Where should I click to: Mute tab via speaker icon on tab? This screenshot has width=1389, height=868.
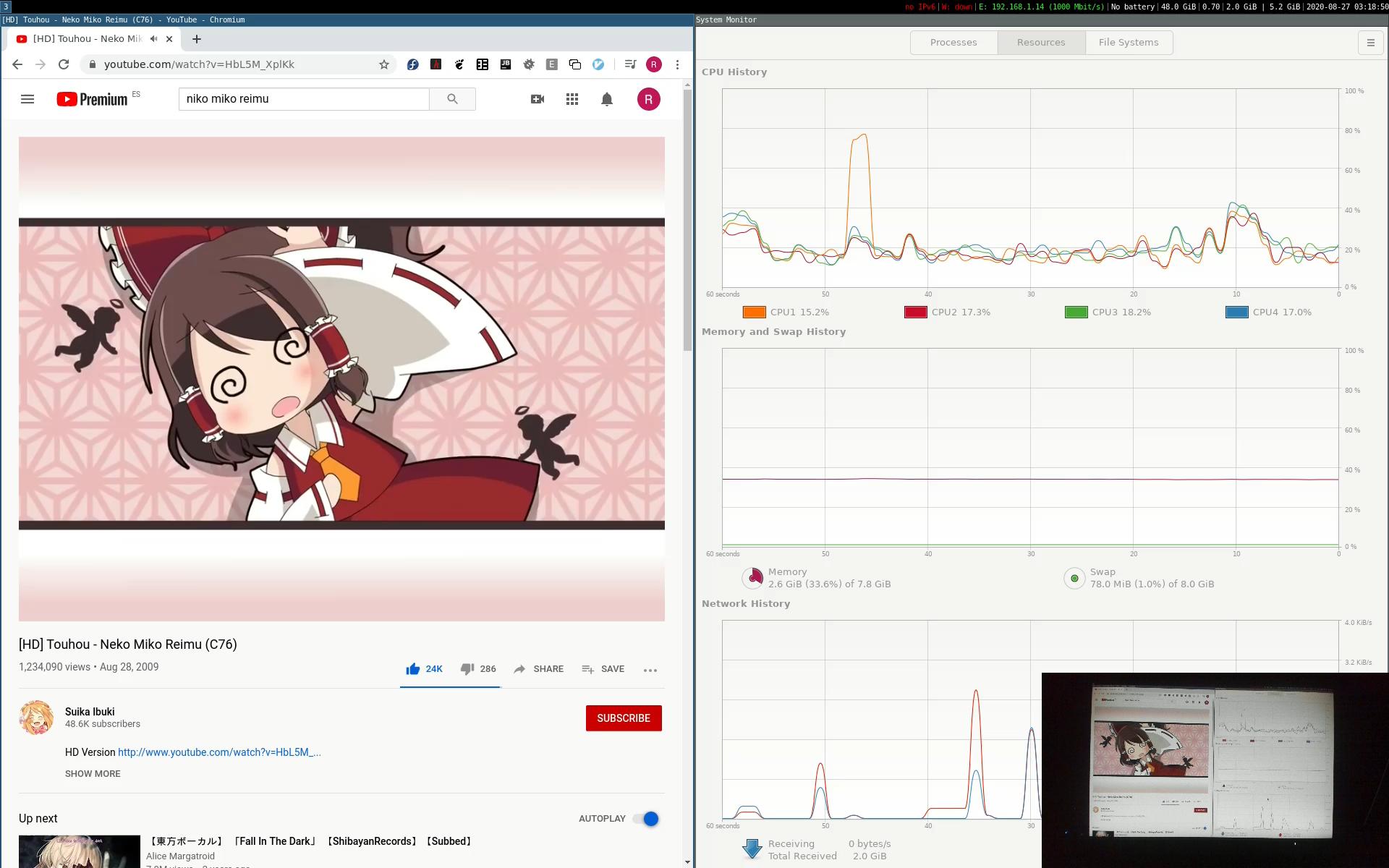154,39
